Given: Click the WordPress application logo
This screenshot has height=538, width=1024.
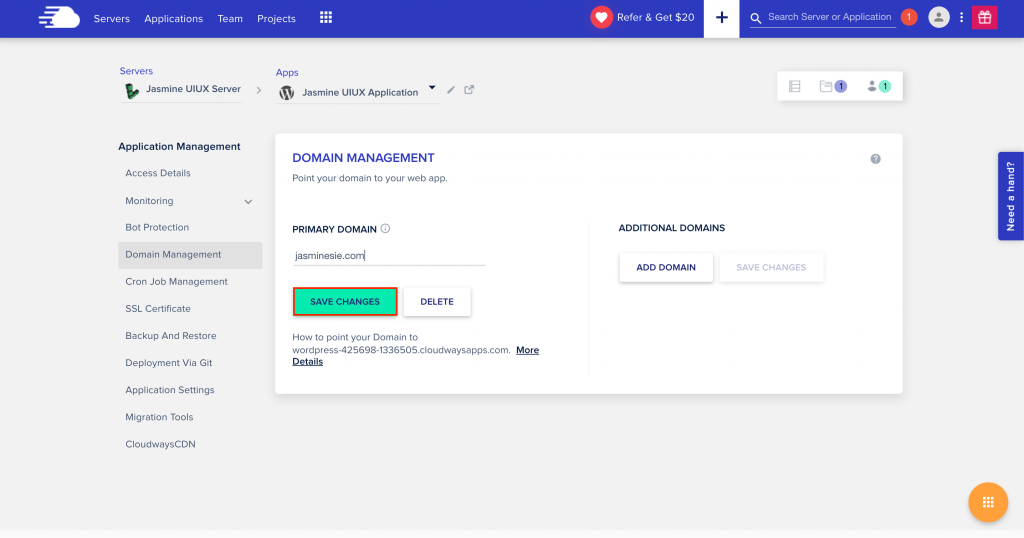Looking at the screenshot, I should tap(287, 93).
